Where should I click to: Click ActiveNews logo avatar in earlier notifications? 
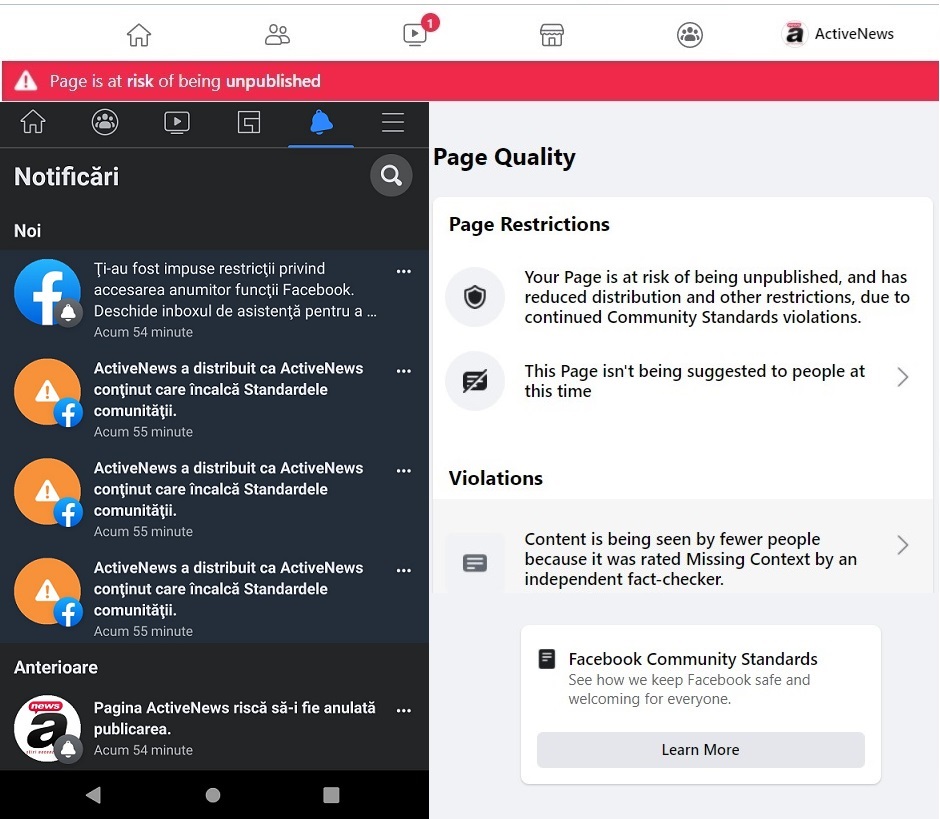47,728
